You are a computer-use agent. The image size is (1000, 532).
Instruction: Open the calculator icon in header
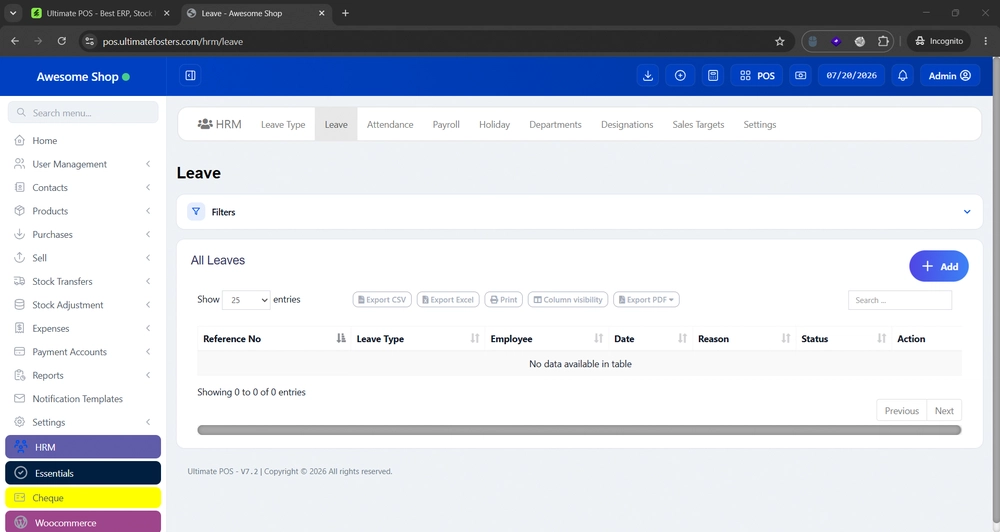[713, 75]
